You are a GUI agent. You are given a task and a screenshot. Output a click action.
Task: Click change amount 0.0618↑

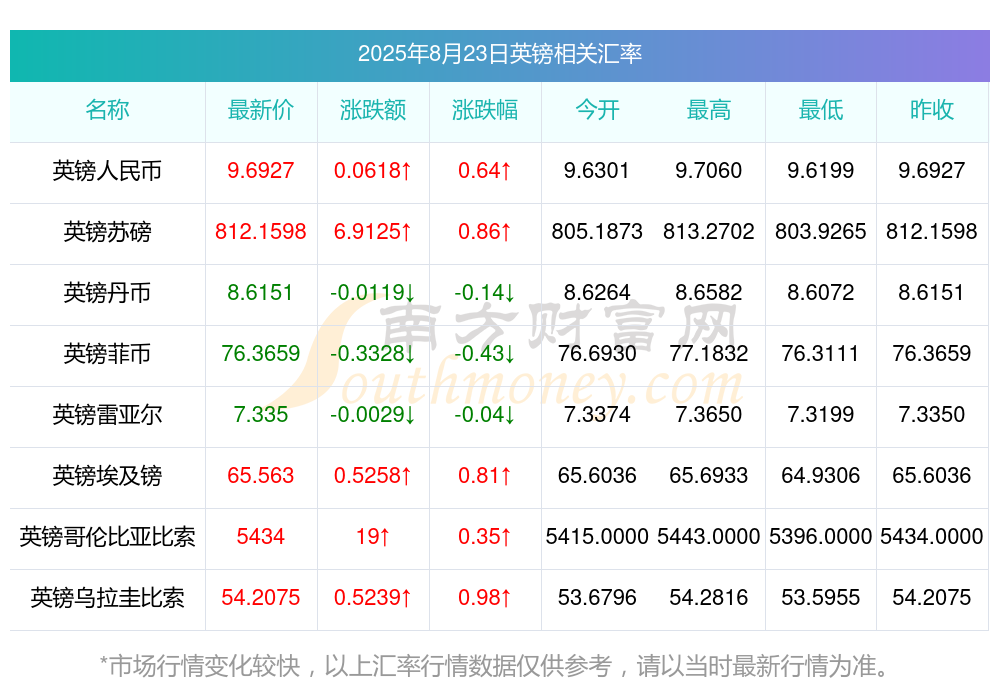point(372,171)
